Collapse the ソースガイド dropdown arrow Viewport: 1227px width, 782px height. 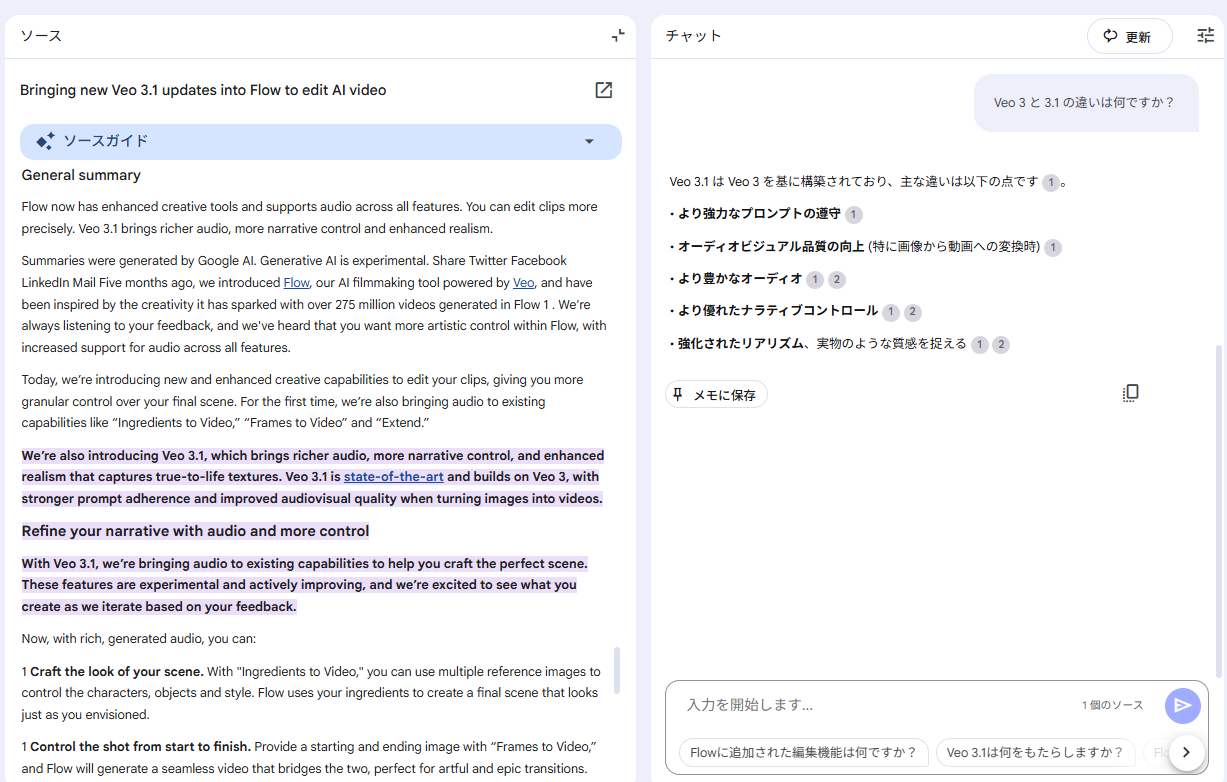(x=589, y=142)
